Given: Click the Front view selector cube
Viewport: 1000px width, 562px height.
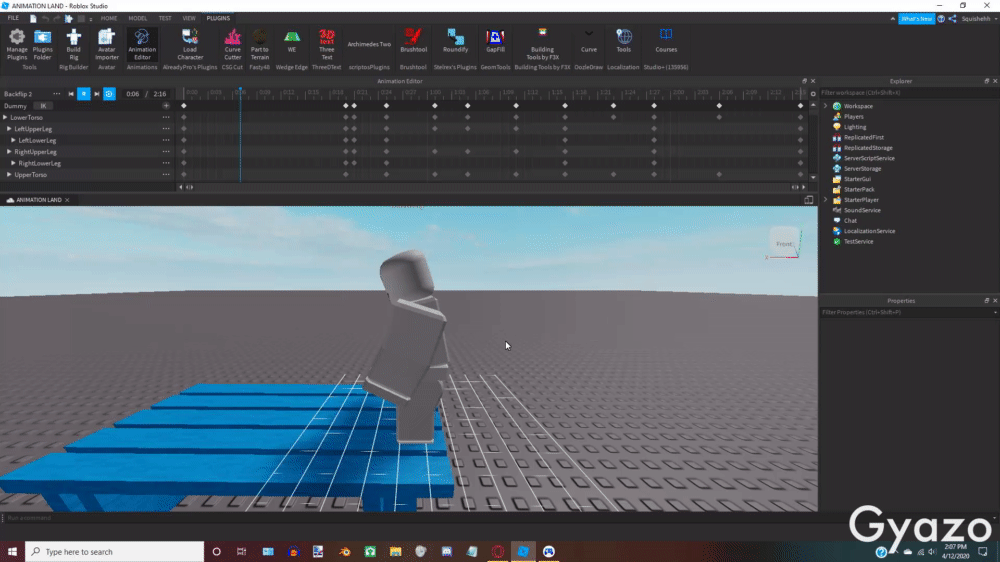Looking at the screenshot, I should (784, 243).
